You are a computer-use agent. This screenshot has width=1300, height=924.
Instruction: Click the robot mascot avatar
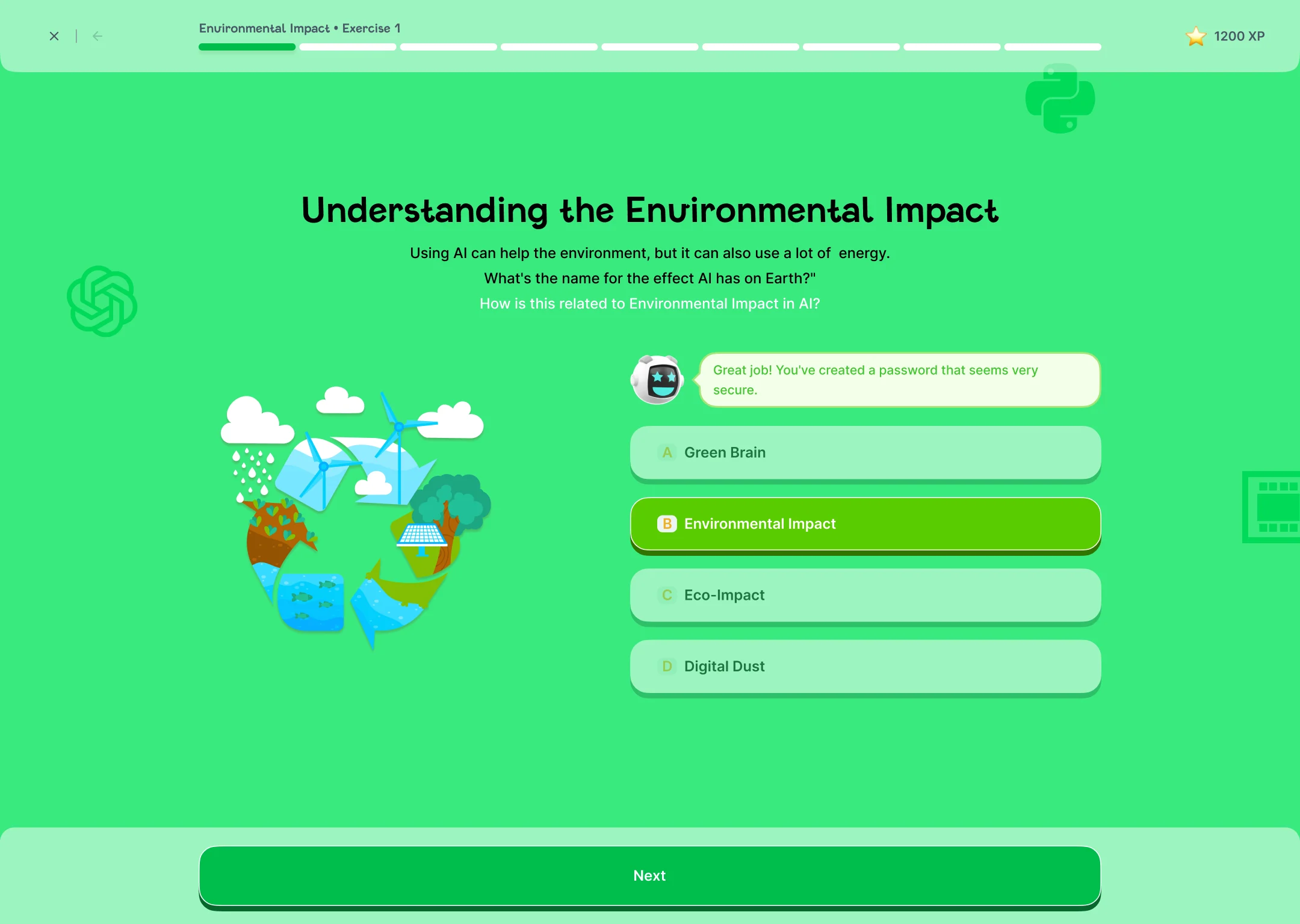point(657,380)
